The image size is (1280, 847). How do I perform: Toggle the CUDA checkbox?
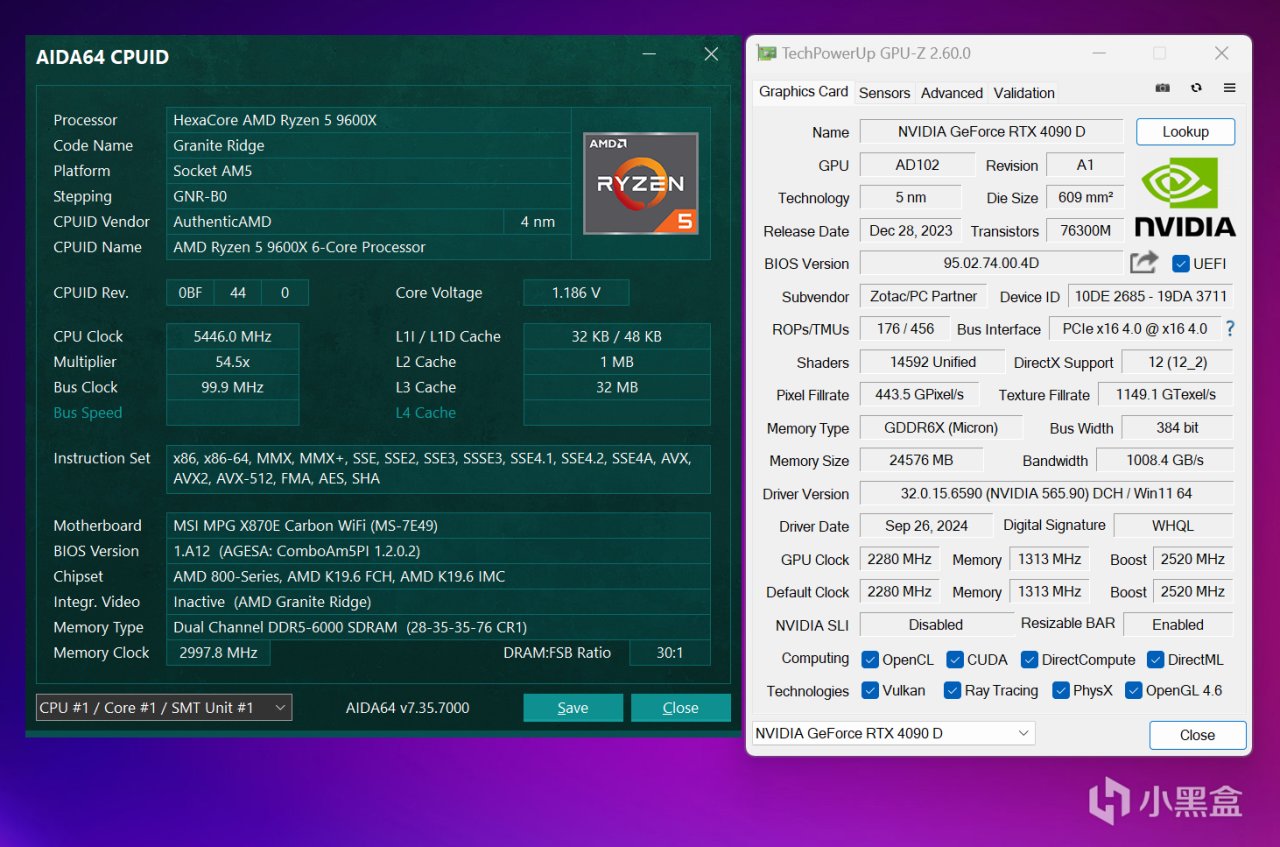tap(955, 659)
